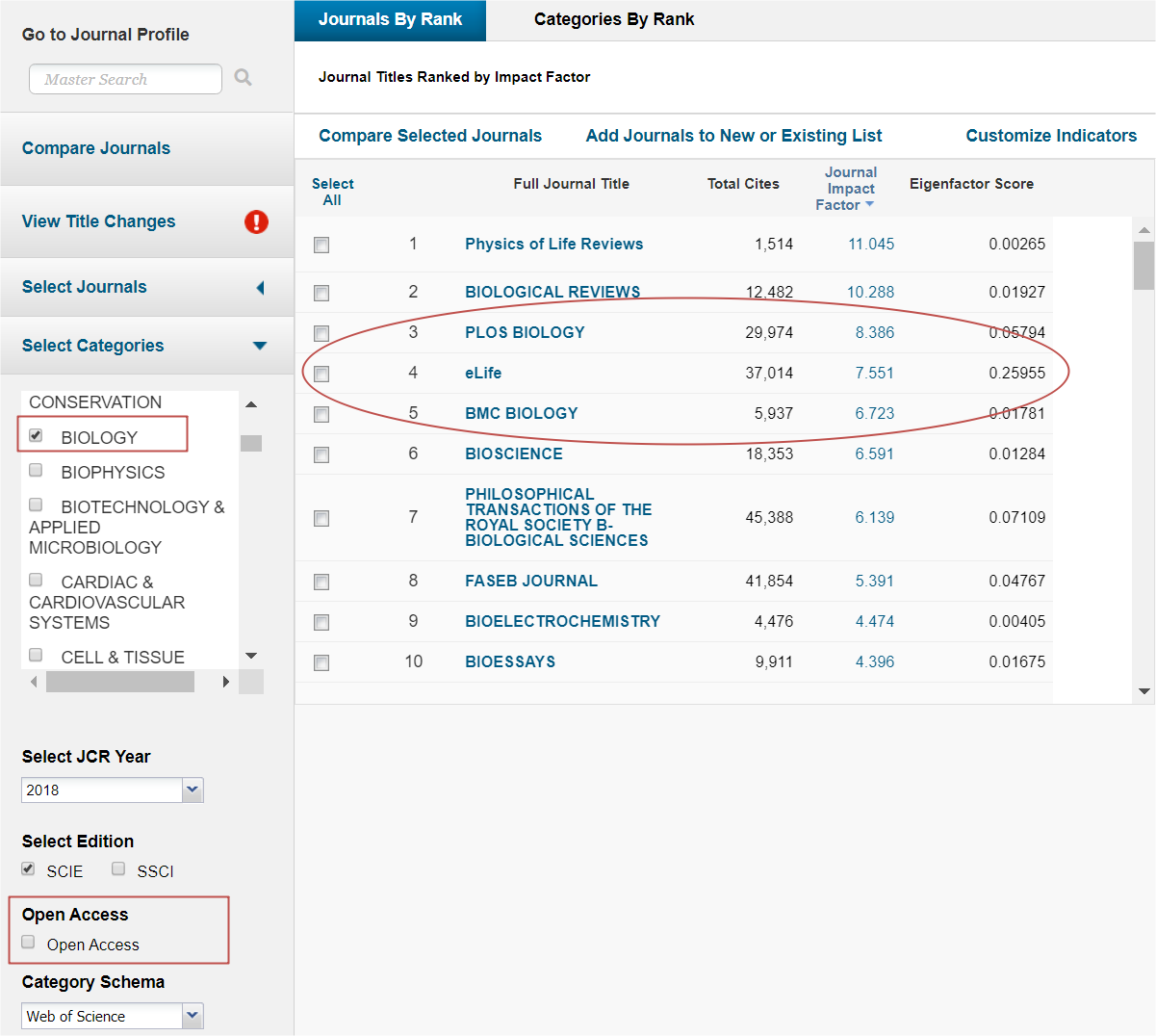Click Customize Indicators link
The height and width of the screenshot is (1036, 1156).
[1051, 136]
